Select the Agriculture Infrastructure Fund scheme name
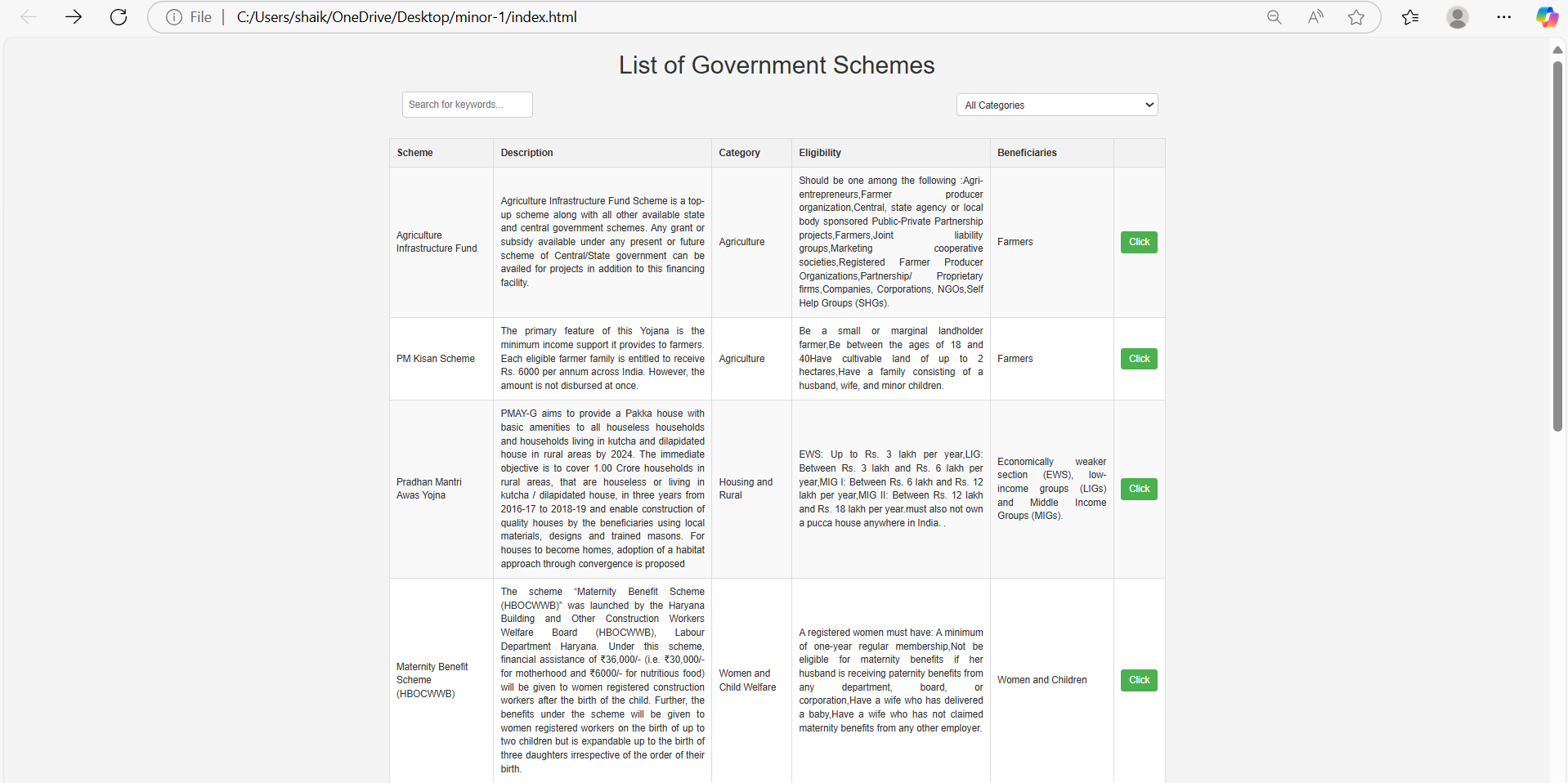Screen dimensions: 1568x783 pyautogui.click(x=437, y=242)
